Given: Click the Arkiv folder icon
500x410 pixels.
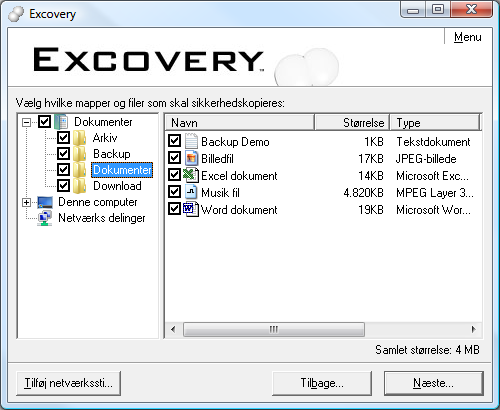Looking at the screenshot, I should point(79,138).
